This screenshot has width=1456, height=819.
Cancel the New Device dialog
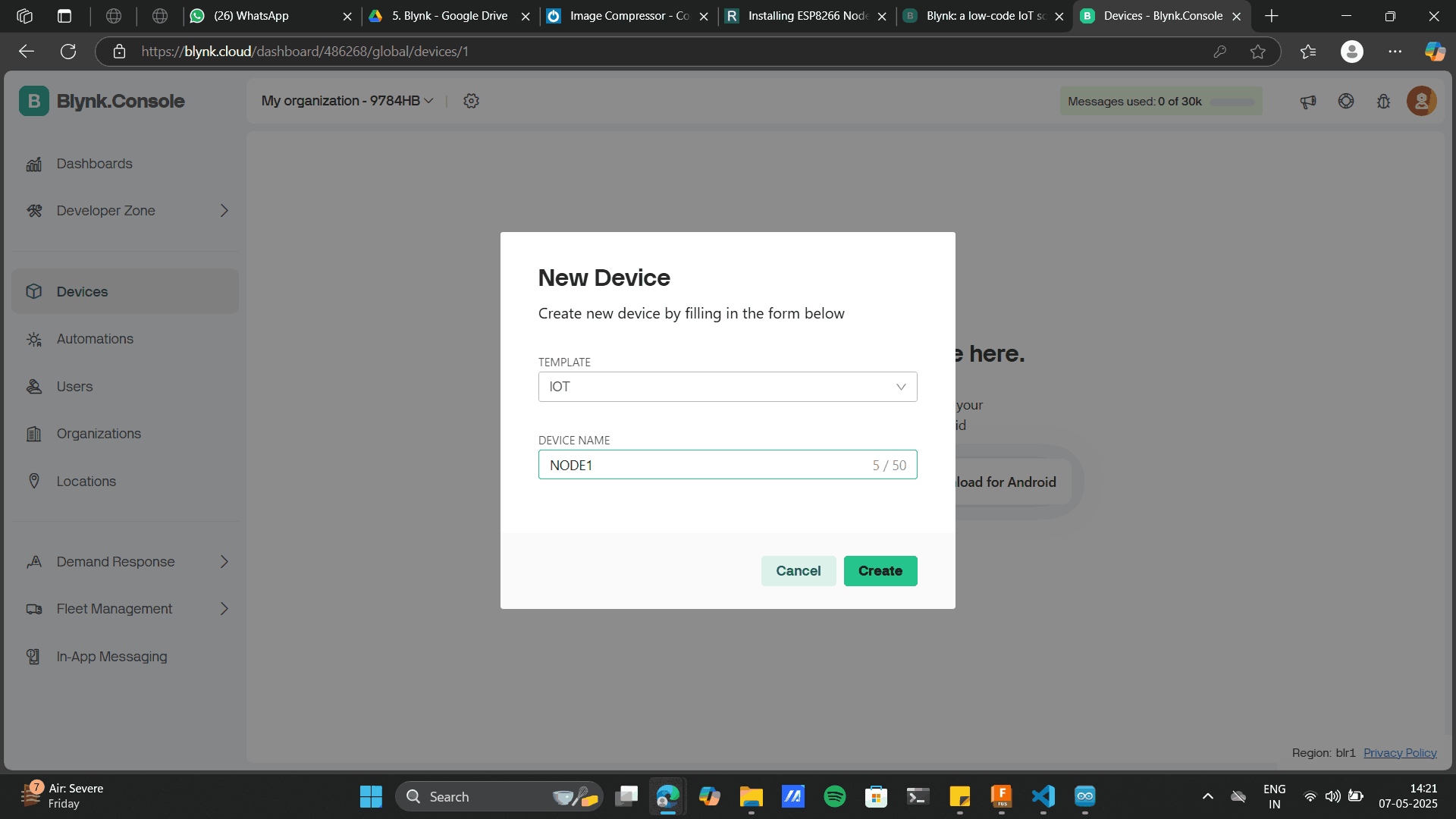(799, 571)
